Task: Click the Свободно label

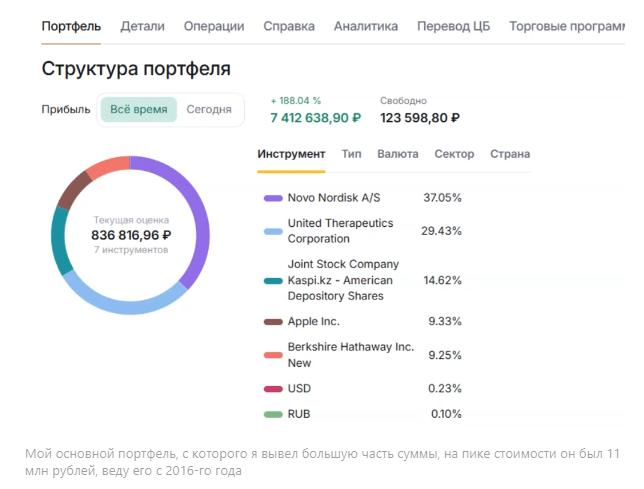Action: coord(403,101)
